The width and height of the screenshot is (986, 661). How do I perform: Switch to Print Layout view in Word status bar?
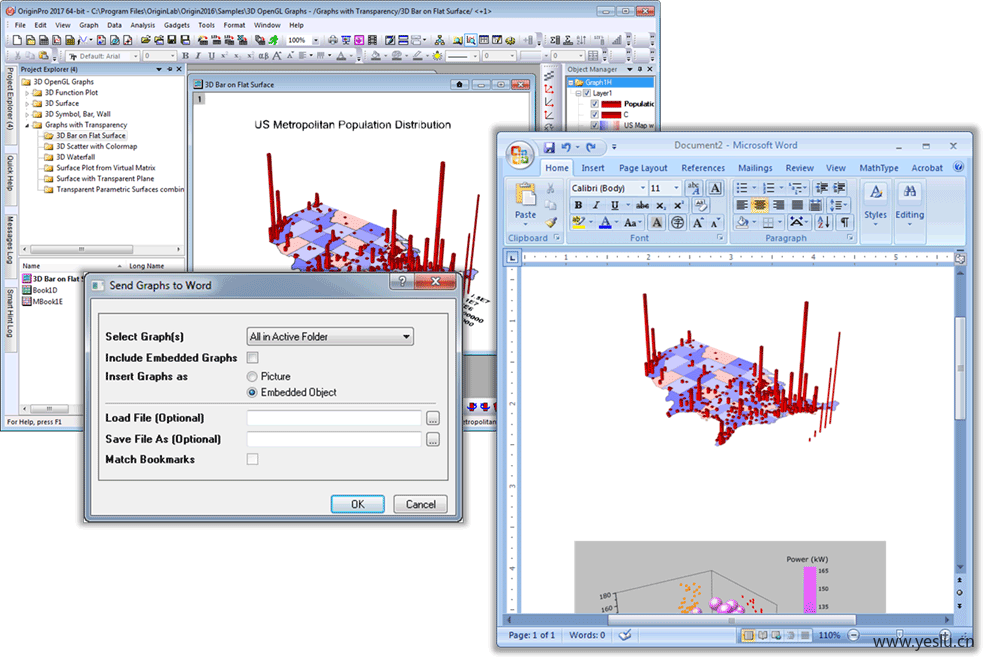(x=748, y=635)
